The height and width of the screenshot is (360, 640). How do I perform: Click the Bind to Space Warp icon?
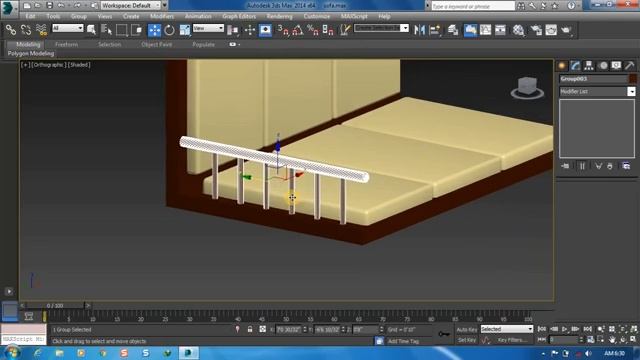coord(41,30)
